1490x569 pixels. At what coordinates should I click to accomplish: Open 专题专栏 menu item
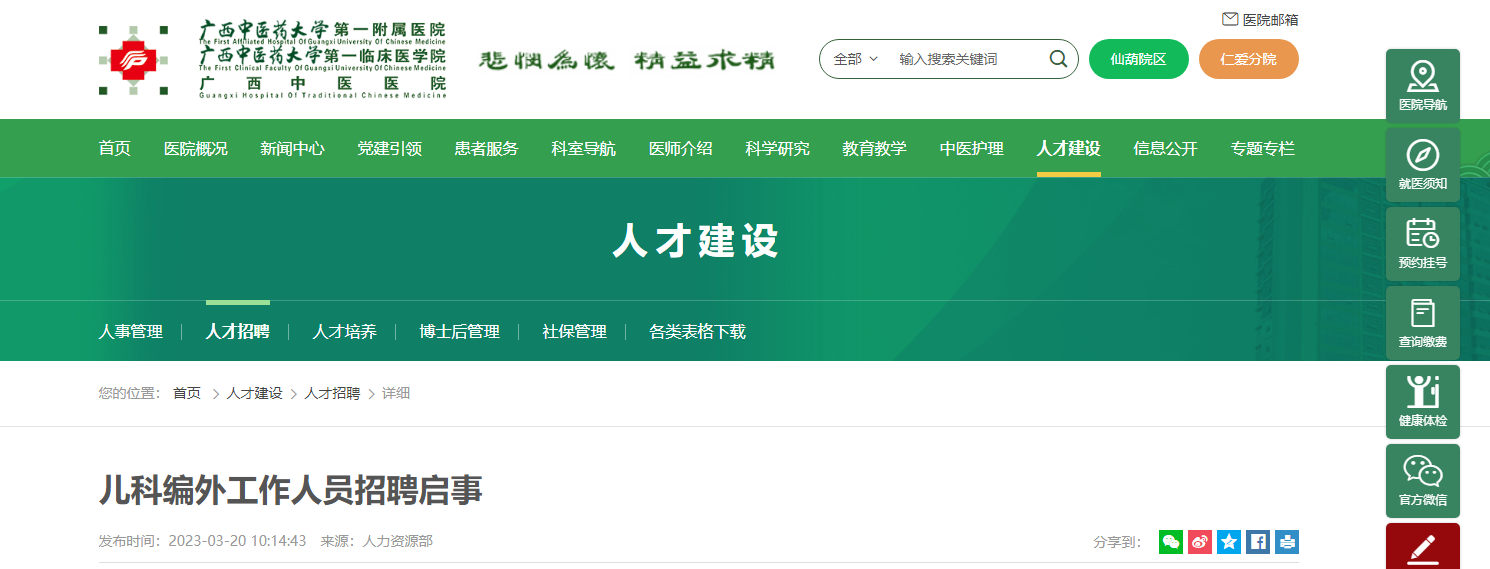1263,148
